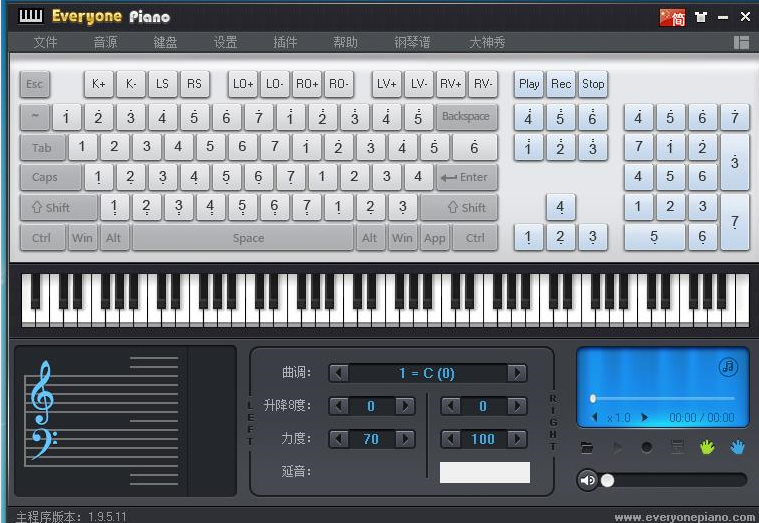Increase right-hand octave value
Screen dimensions: 759x523
point(517,406)
